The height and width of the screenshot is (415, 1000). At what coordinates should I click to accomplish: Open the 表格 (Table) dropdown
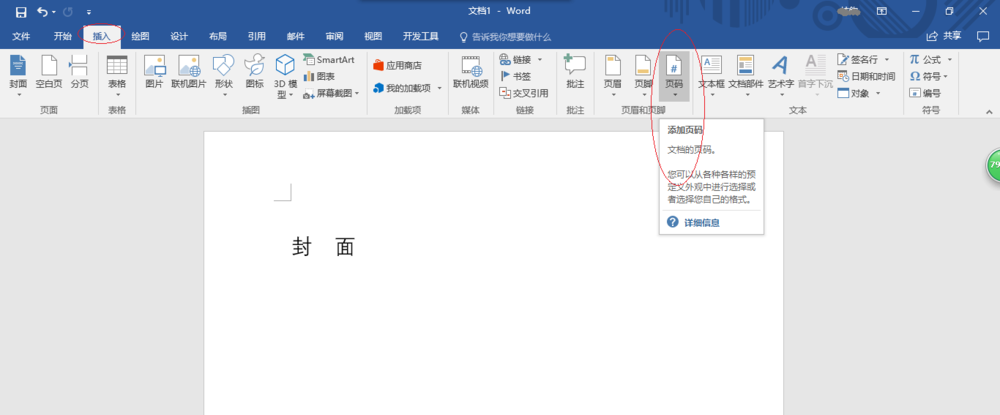tap(117, 74)
